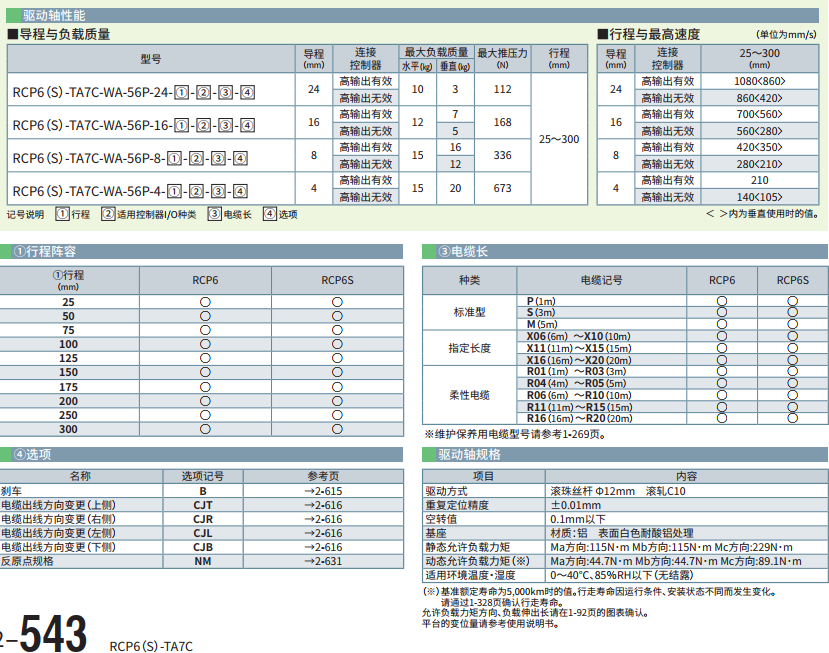Image resolution: width=829 pixels, height=653 pixels.
Task: Select the "导程与负载质量" table title
Action: point(59,34)
